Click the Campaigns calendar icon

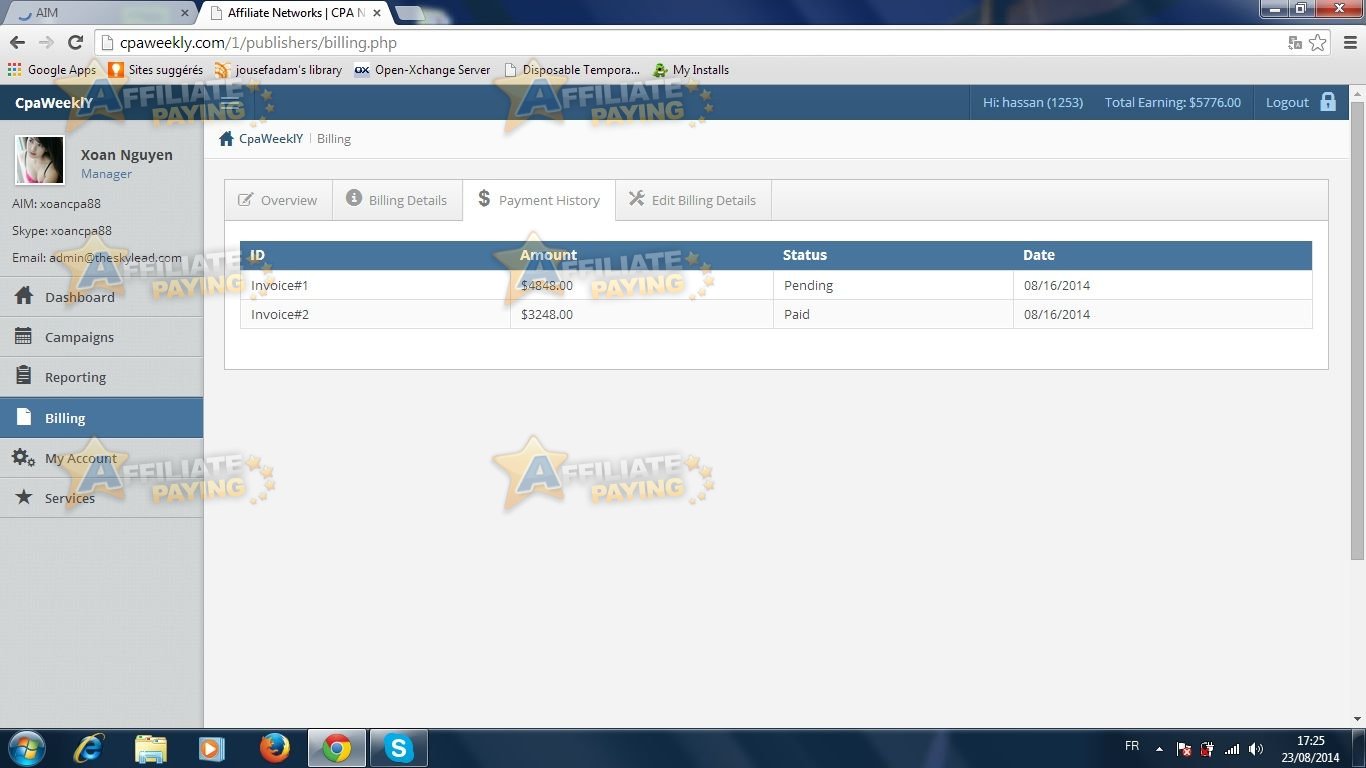[24, 336]
